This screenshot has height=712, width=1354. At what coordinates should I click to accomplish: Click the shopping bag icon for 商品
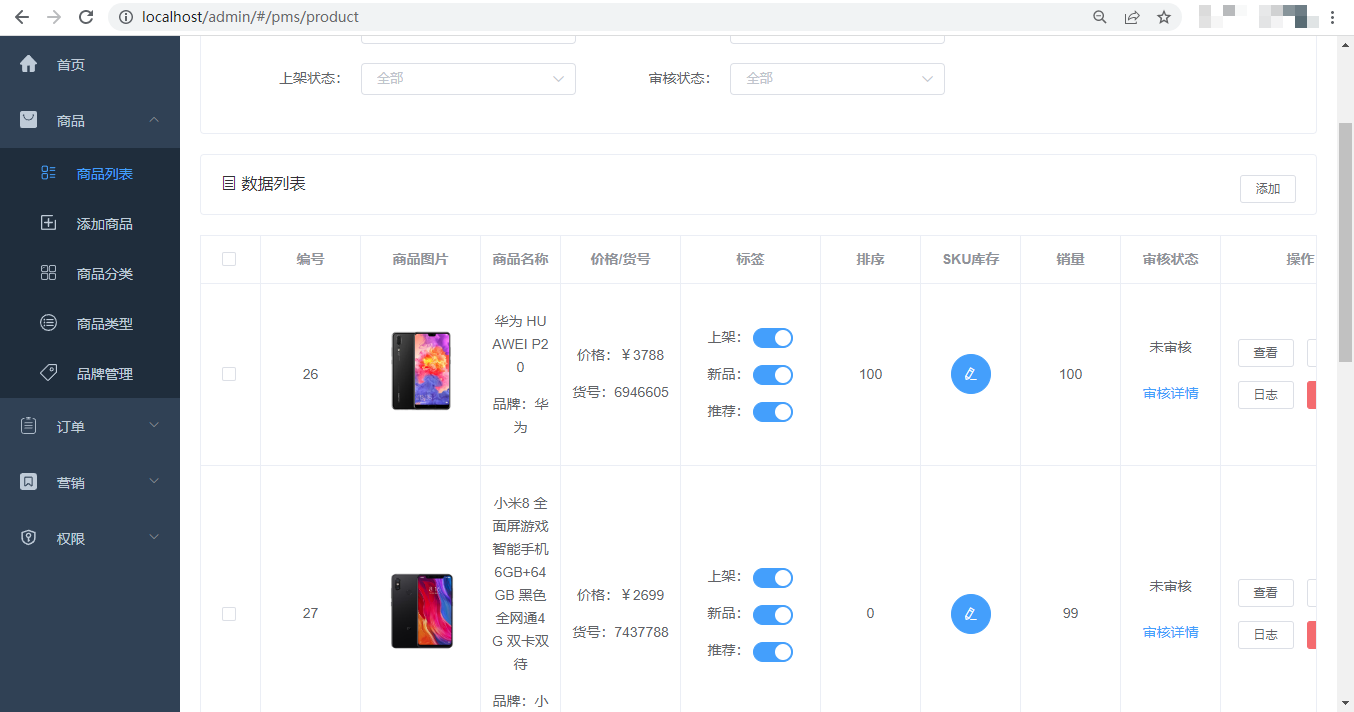pos(28,120)
